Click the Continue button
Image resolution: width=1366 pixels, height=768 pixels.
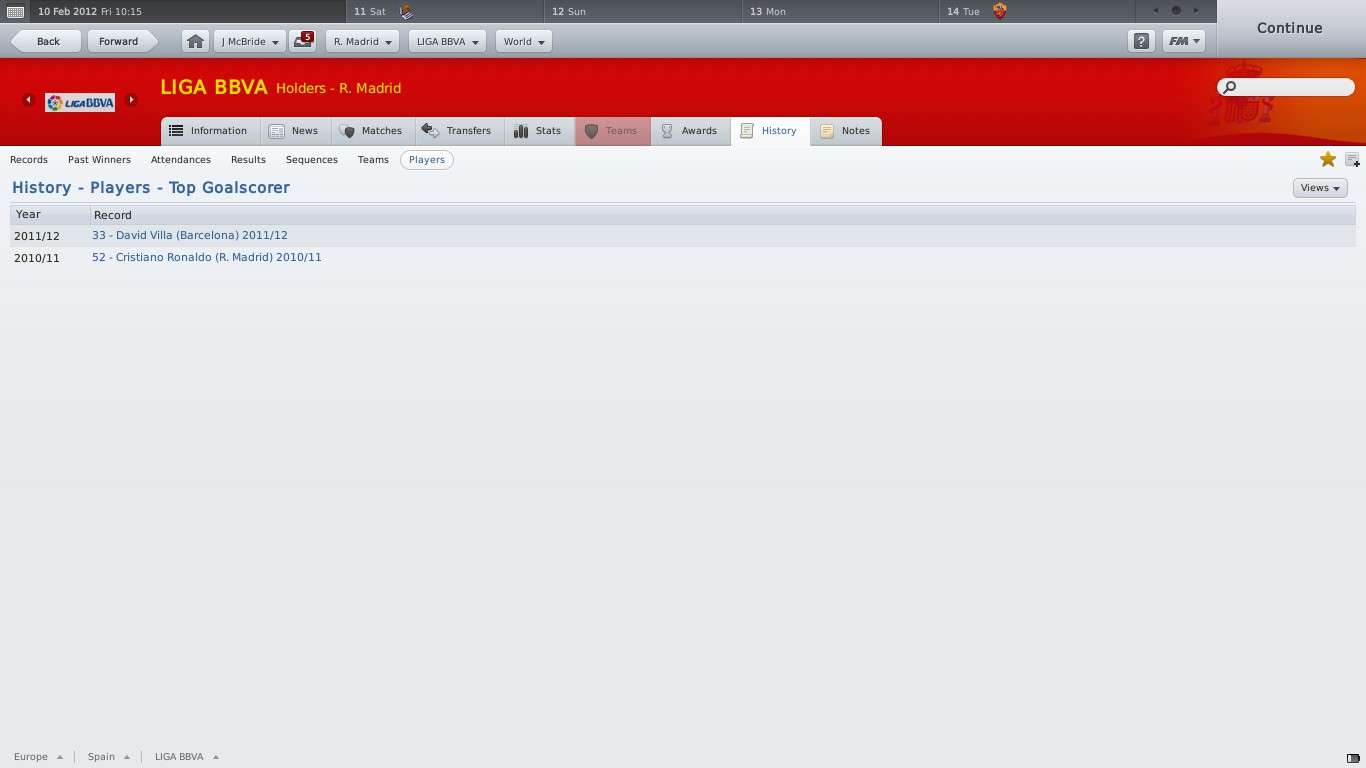click(1290, 28)
